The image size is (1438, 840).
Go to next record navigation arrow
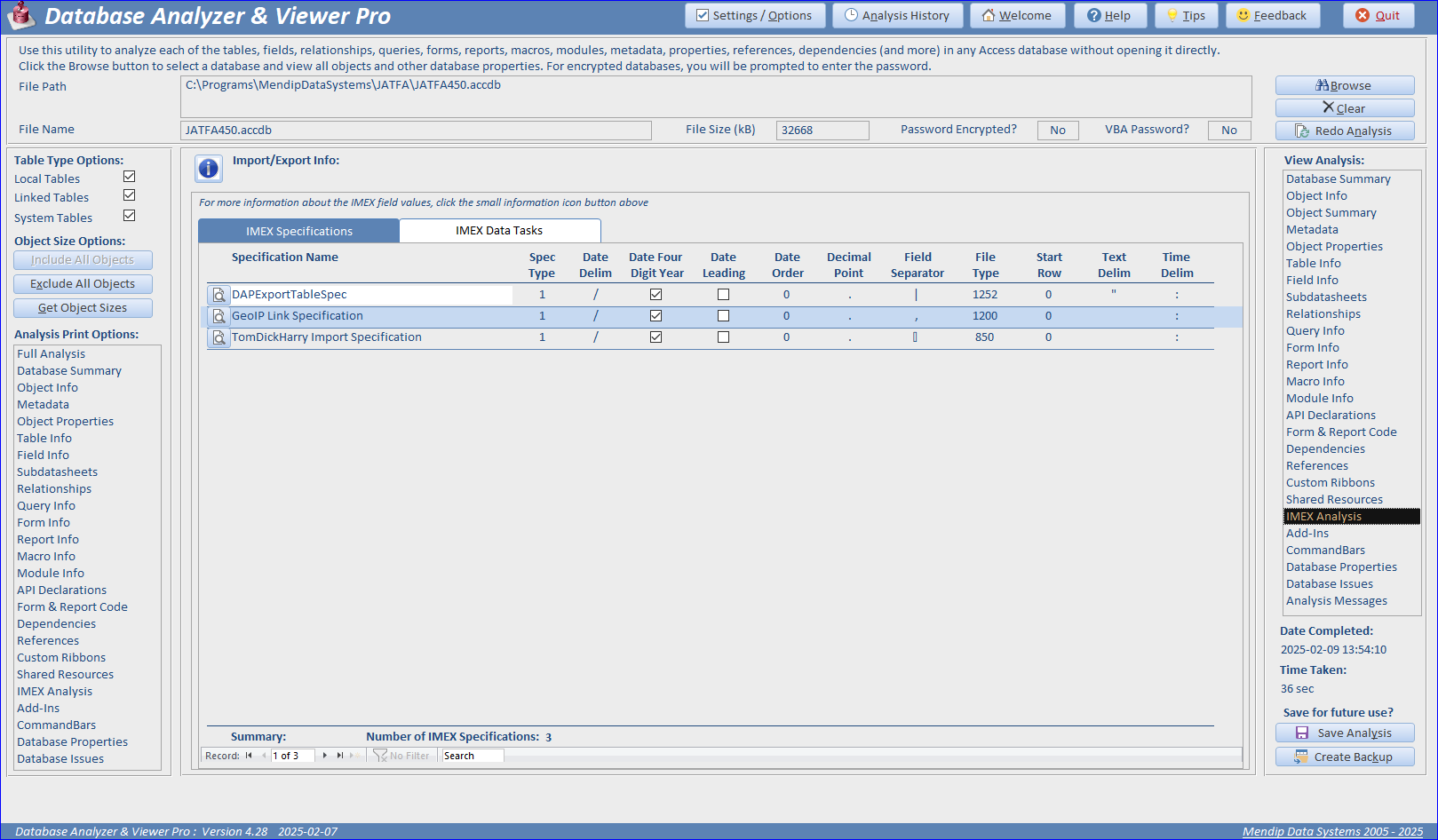pos(325,756)
